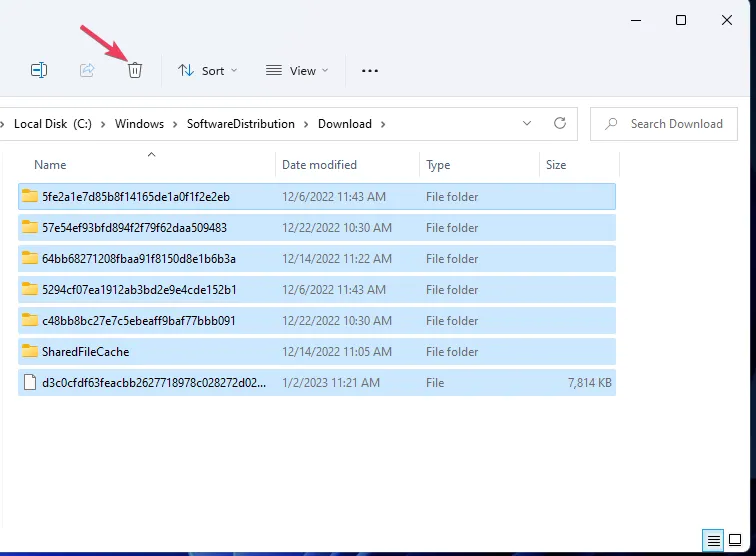Select file d3c0cfdf63feacbb2627718978c028272d02...

tap(317, 382)
